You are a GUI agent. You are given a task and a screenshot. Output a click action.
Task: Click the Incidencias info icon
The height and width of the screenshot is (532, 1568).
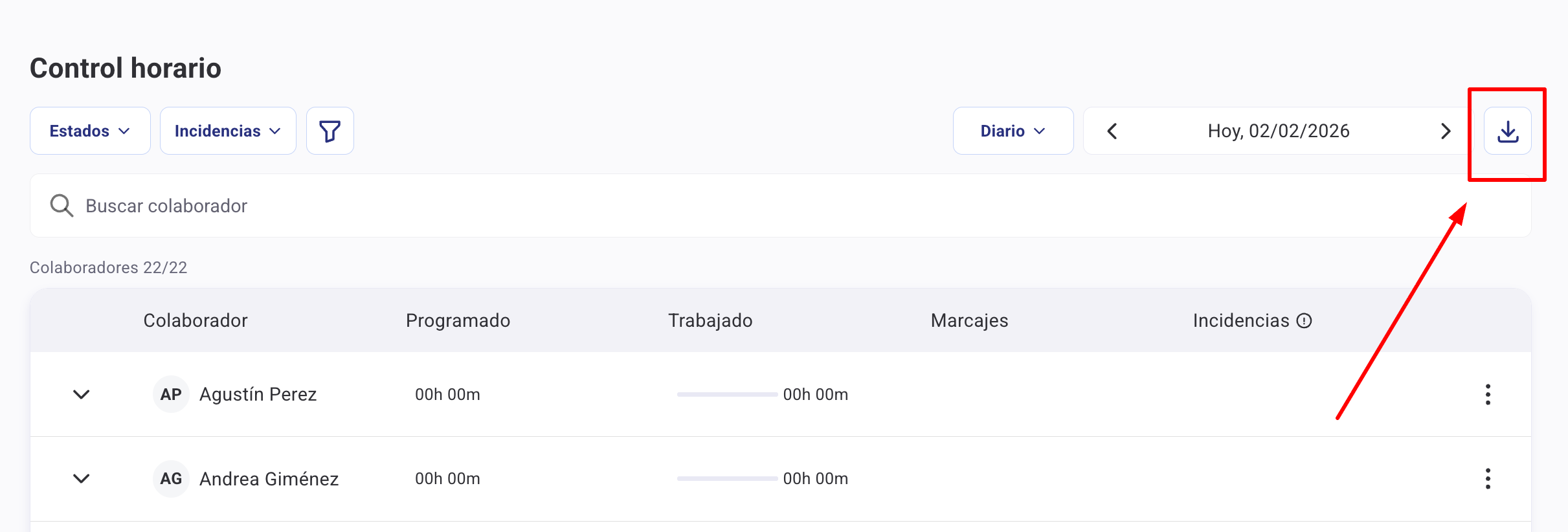[x=1305, y=321]
